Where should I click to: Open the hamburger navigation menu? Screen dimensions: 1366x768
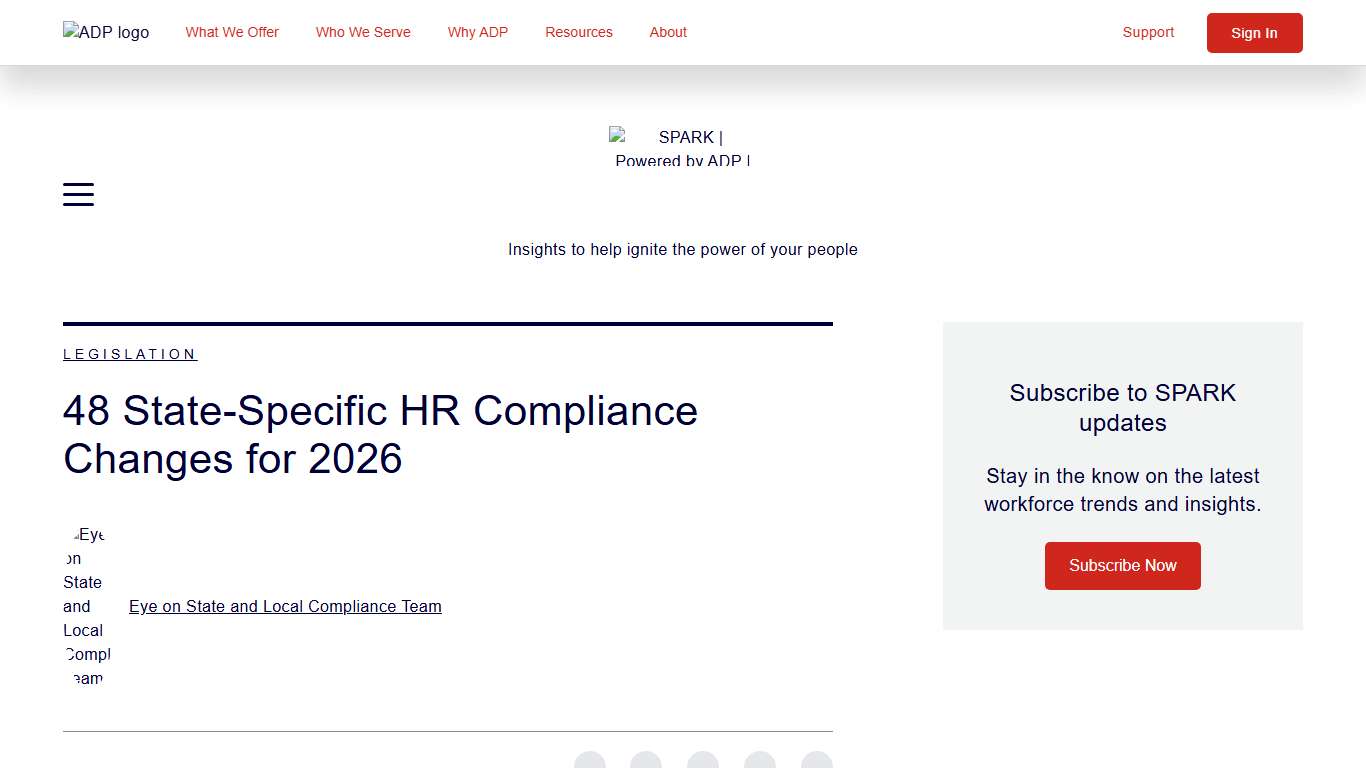[x=78, y=194]
